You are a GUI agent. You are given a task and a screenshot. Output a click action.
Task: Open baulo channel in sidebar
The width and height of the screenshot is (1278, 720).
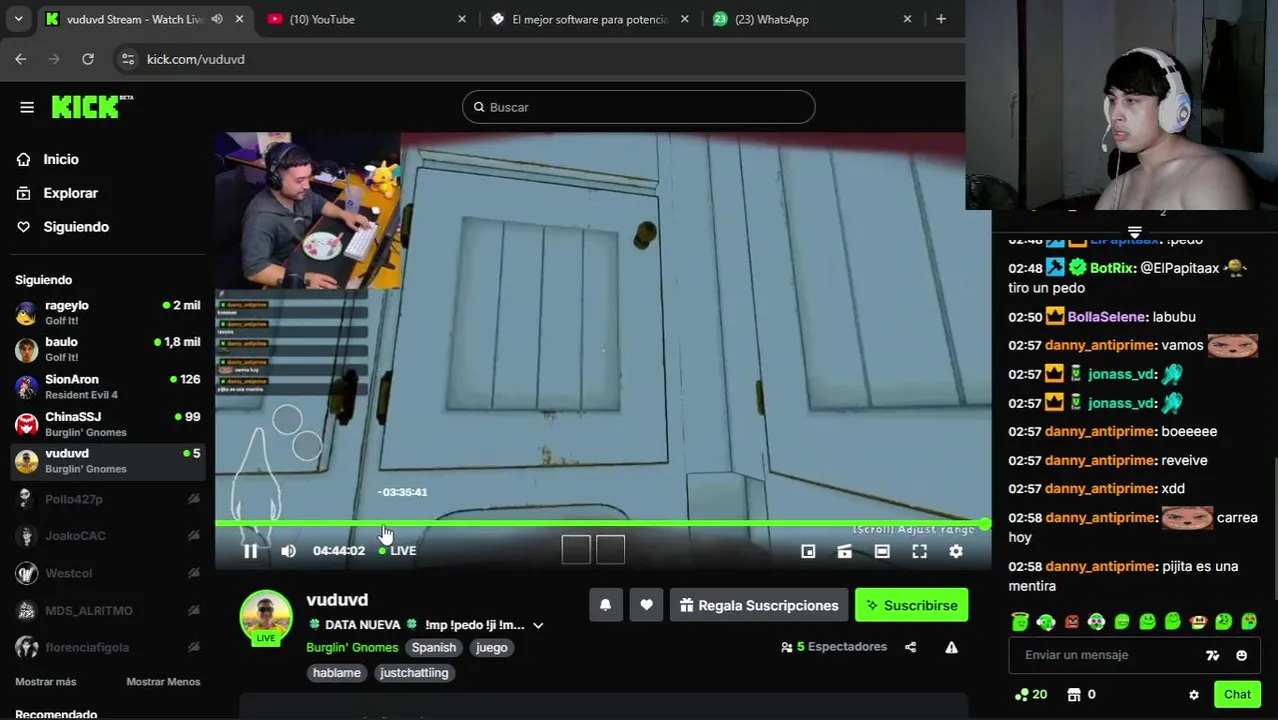click(107, 349)
